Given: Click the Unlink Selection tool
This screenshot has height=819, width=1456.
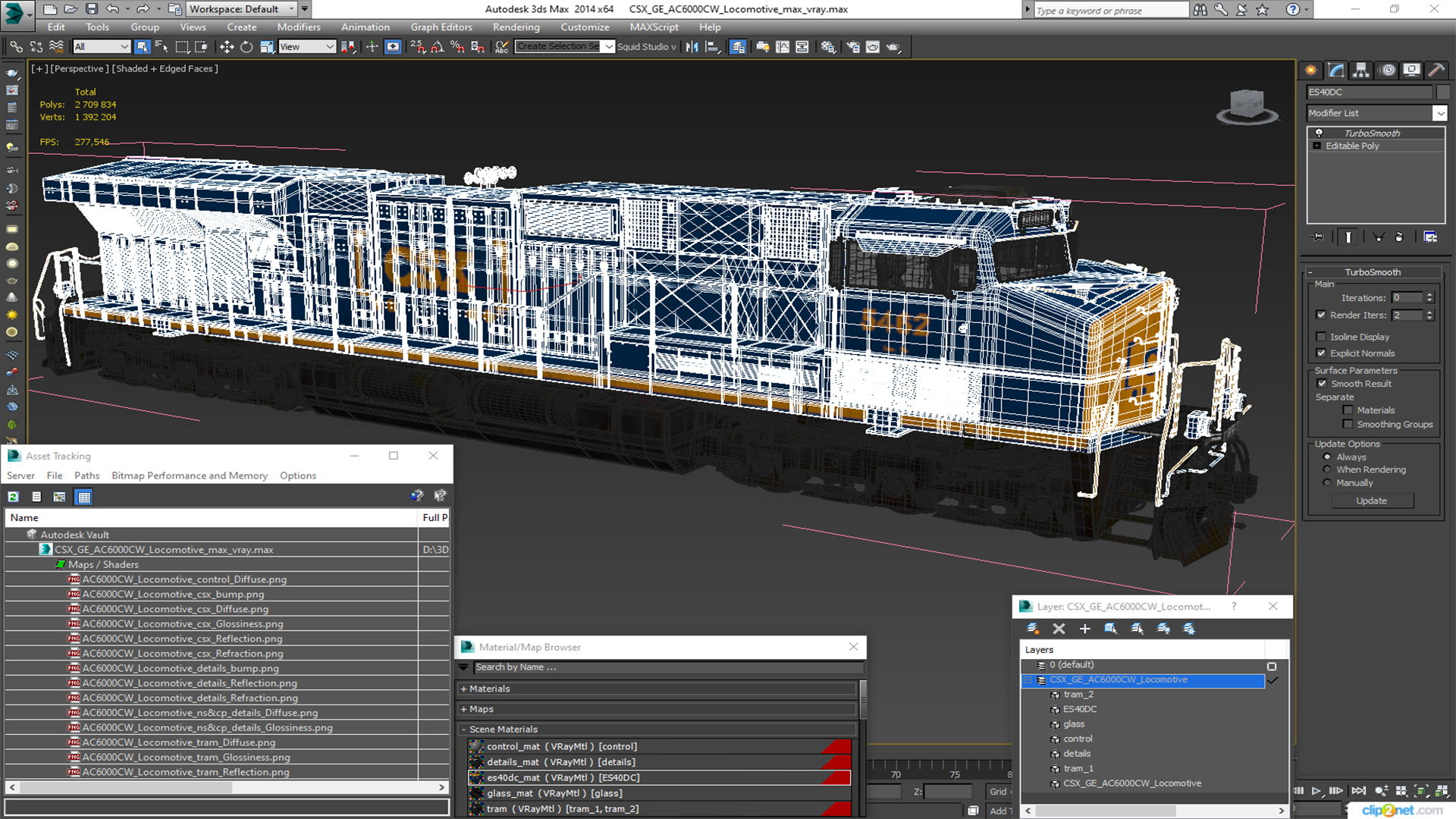Looking at the screenshot, I should [x=36, y=47].
